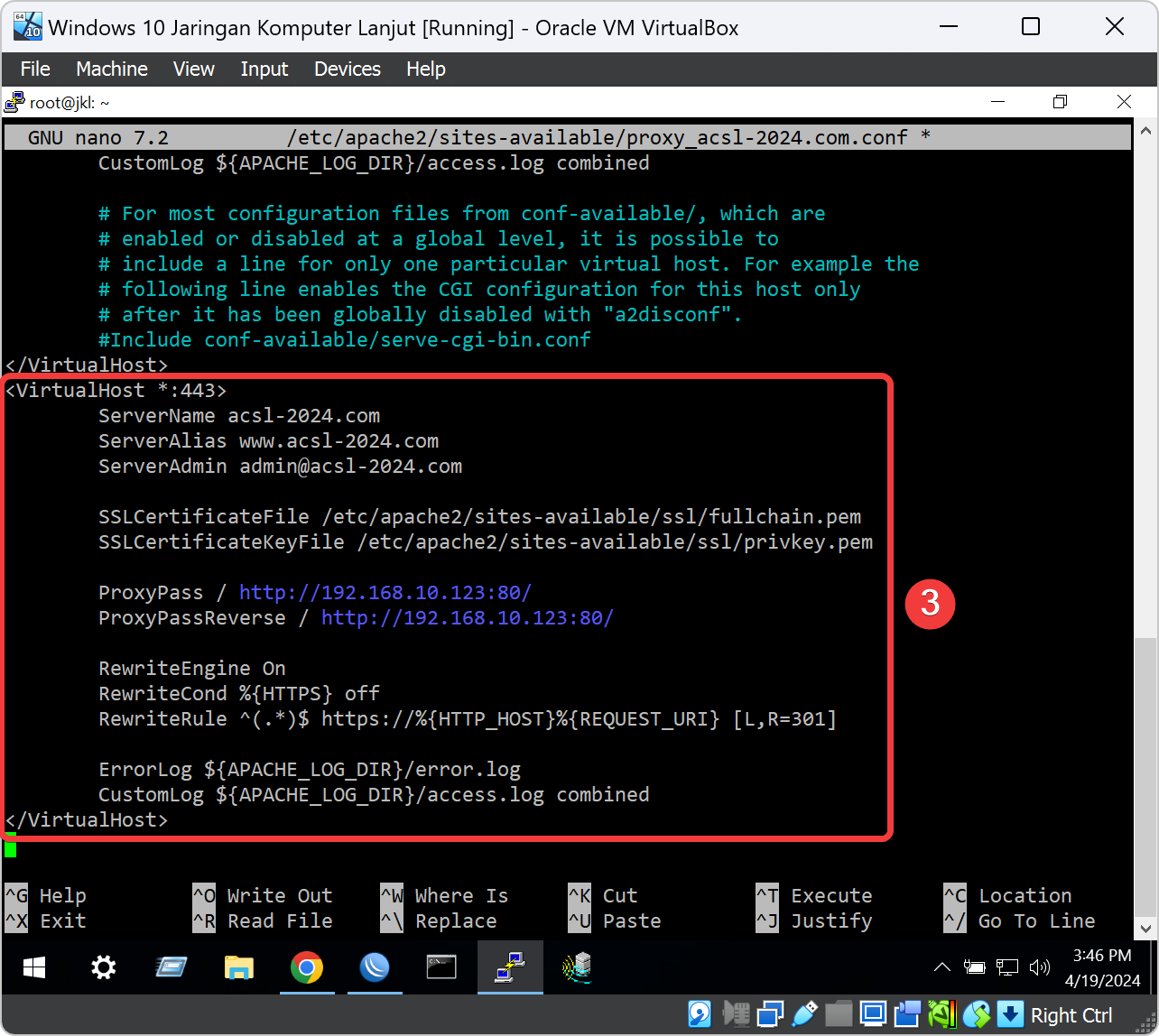1159x1036 pixels.
Task: Restore the root@jkl PuTTY window
Action: pos(1061,102)
